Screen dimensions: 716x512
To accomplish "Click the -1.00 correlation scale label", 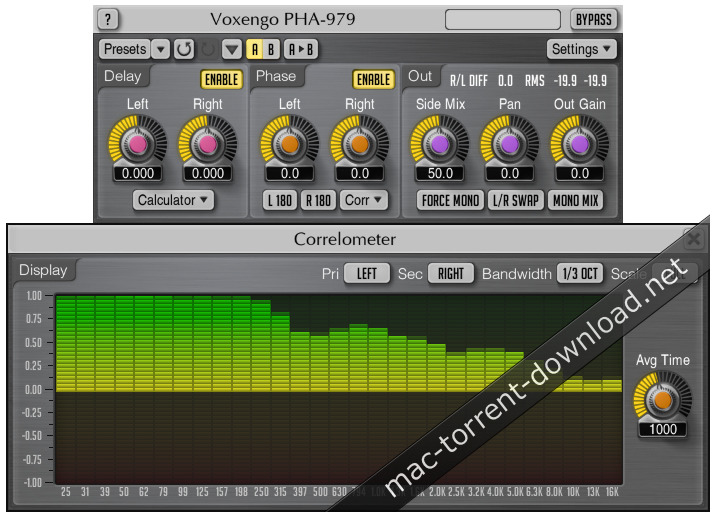I will [32, 483].
